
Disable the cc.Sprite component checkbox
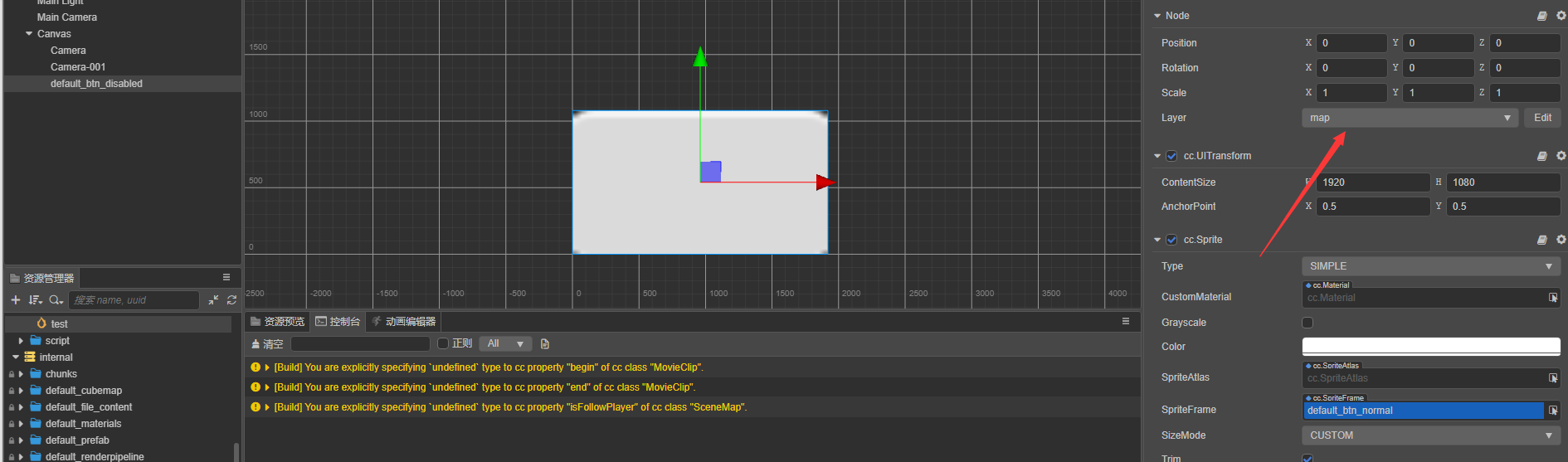pos(1171,240)
